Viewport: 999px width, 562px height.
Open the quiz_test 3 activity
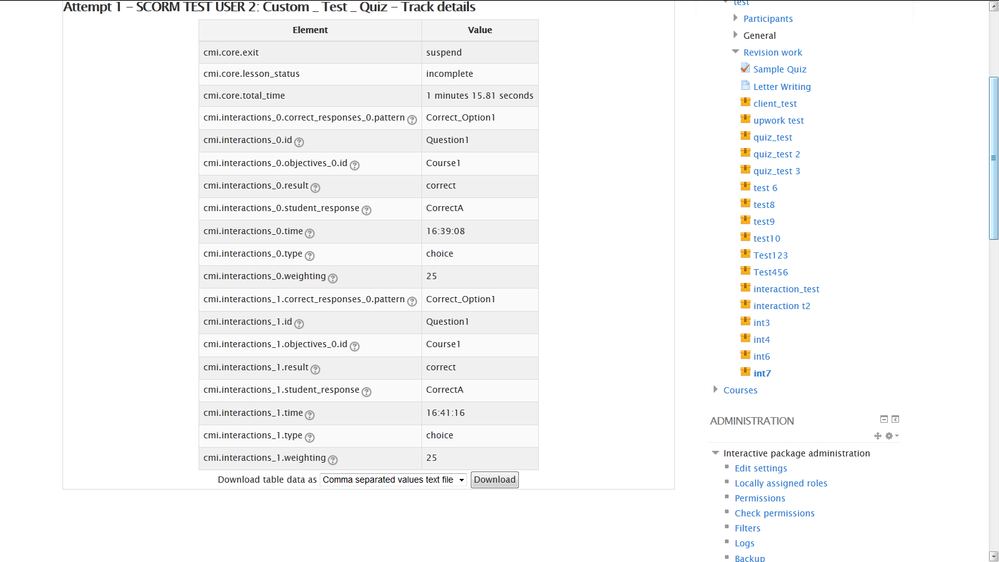777,171
